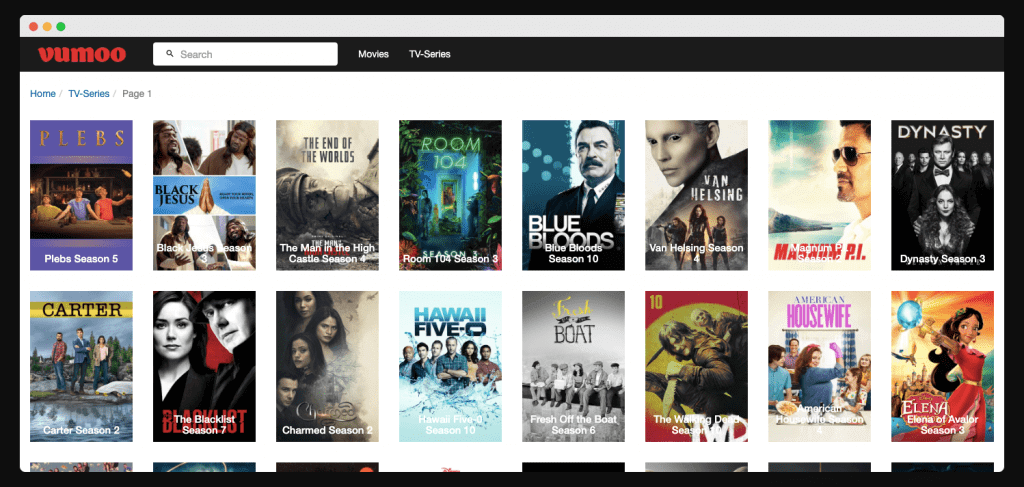Click the red window close button
The image size is (1024, 487).
(x=33, y=27)
